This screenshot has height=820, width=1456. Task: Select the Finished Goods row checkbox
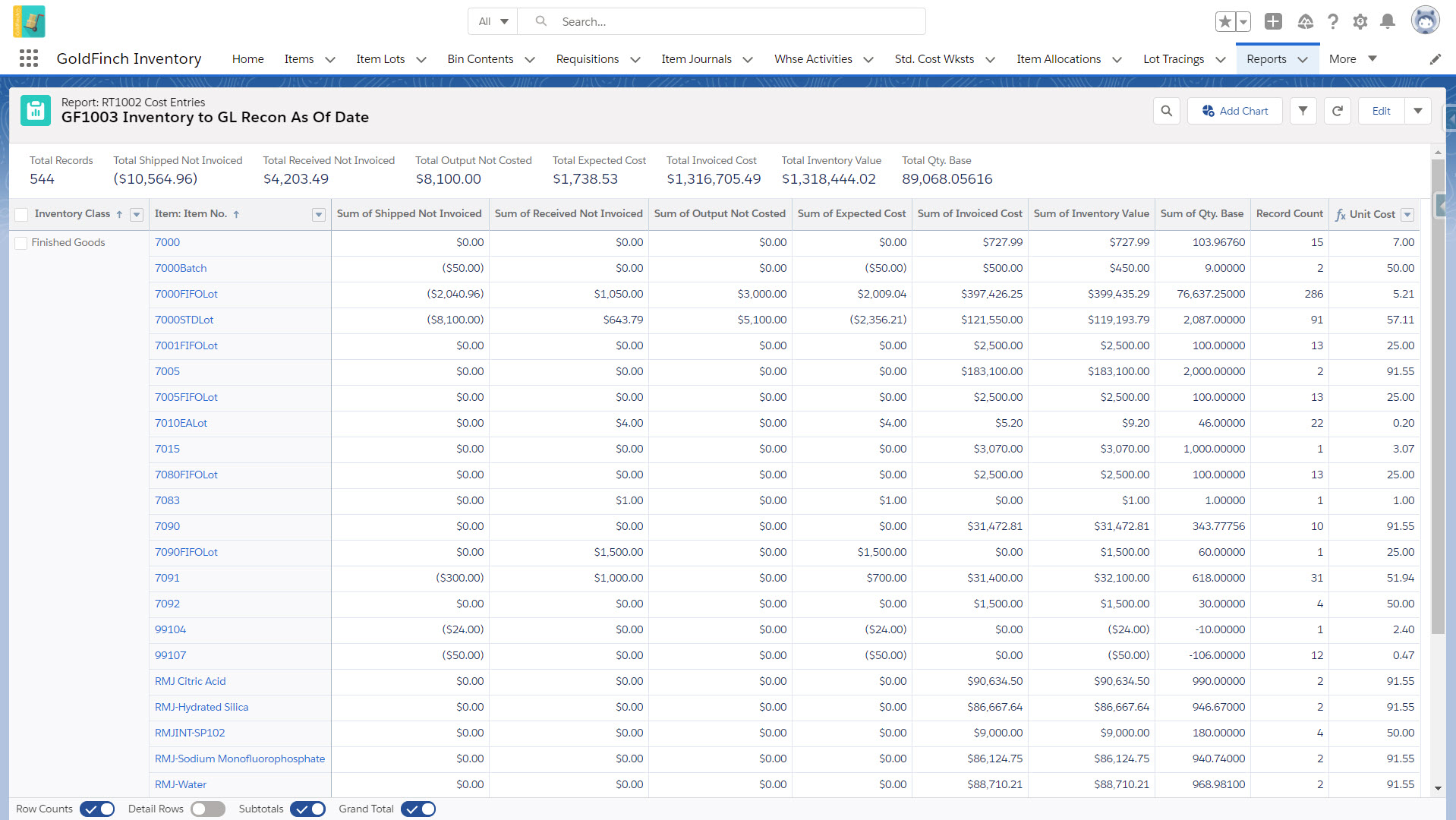[x=21, y=242]
